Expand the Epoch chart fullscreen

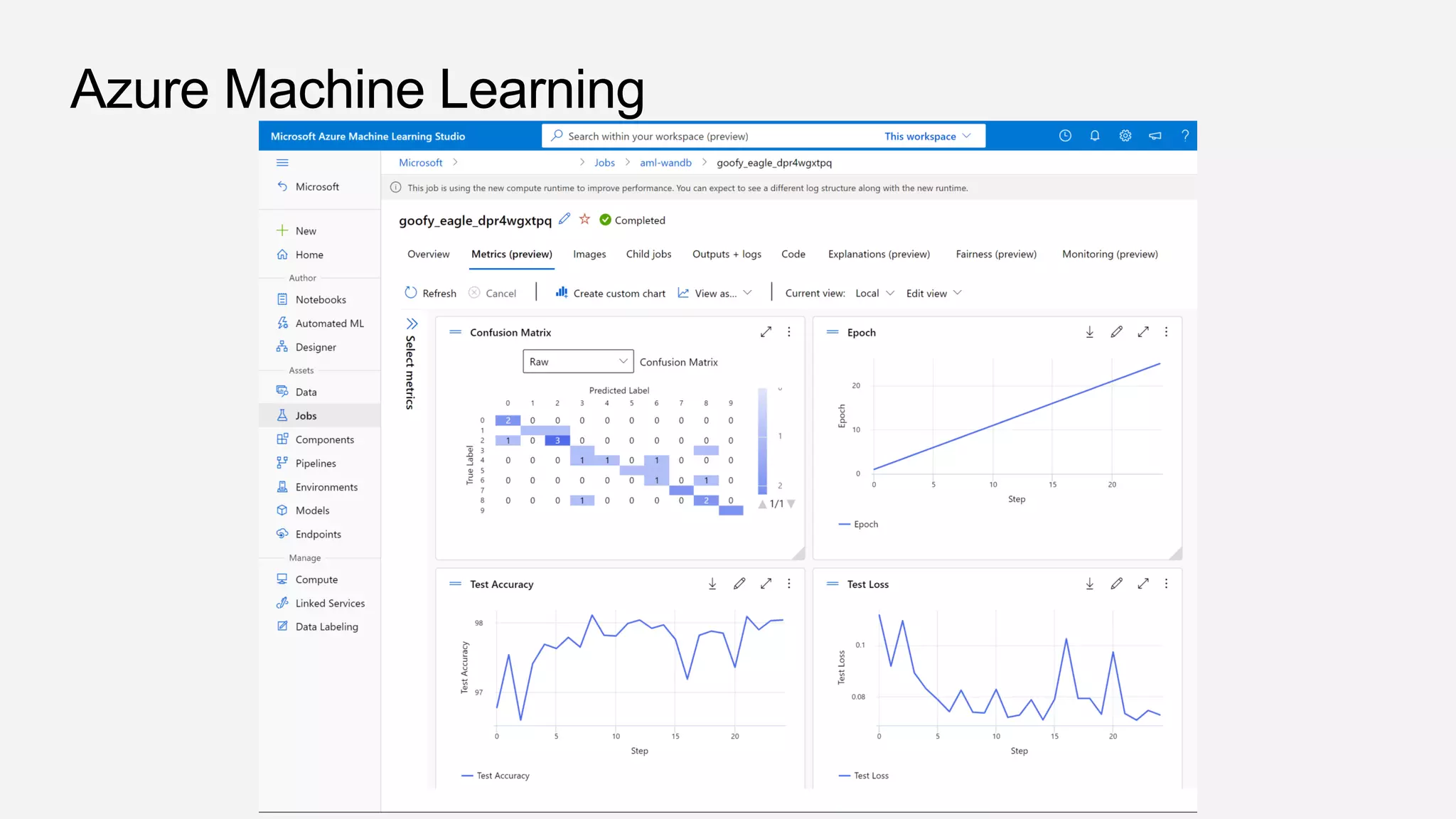click(x=1143, y=332)
